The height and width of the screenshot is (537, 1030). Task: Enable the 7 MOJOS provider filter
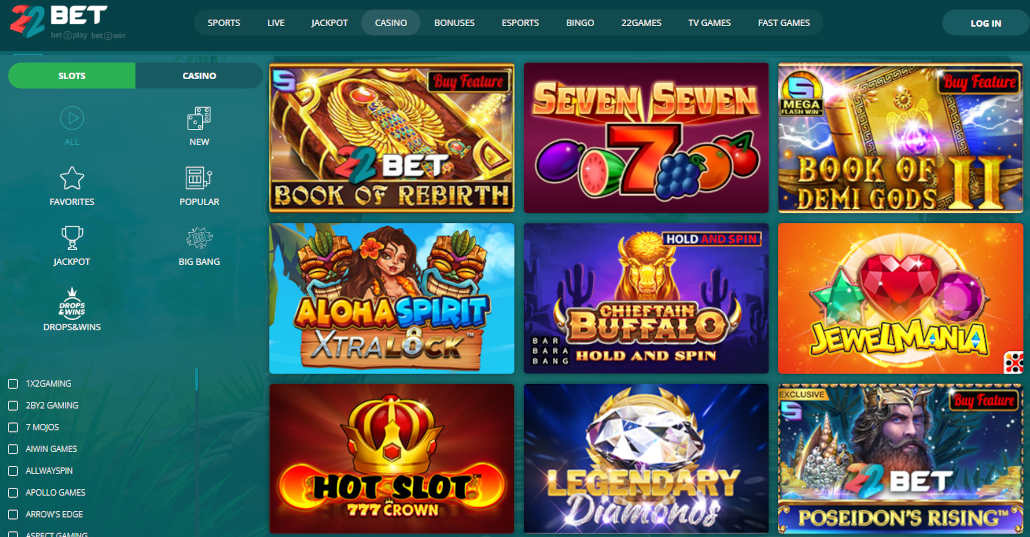(12, 427)
